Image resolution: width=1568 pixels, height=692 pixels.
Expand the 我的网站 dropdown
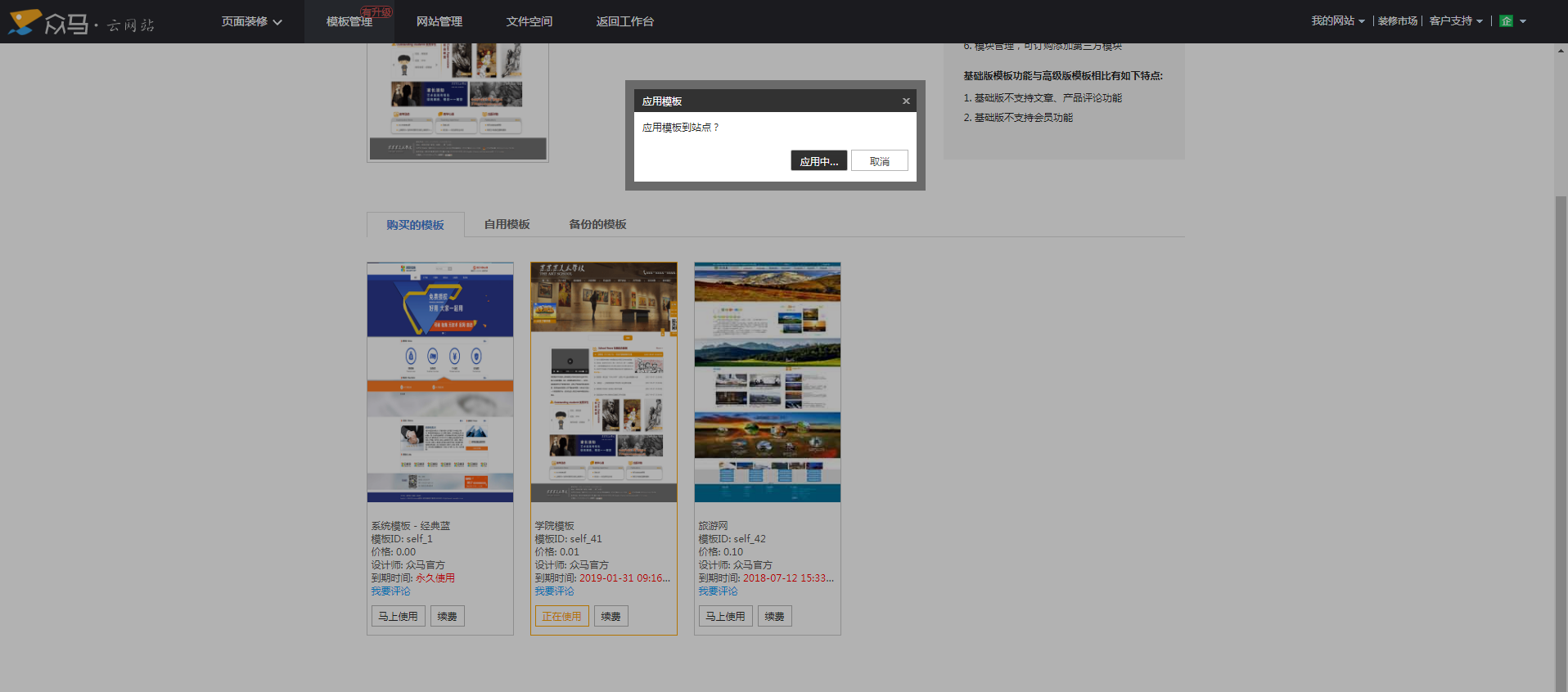(1338, 20)
